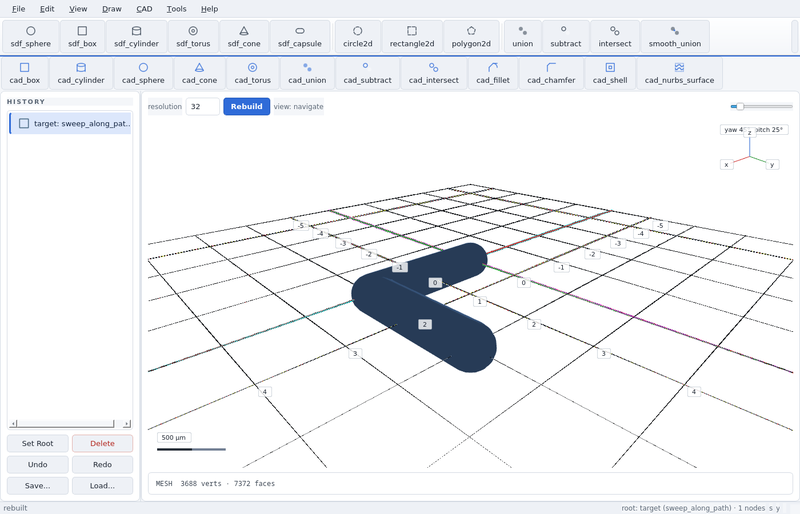The image size is (800, 514).
Task: Click the Rebuild button
Action: click(246, 106)
